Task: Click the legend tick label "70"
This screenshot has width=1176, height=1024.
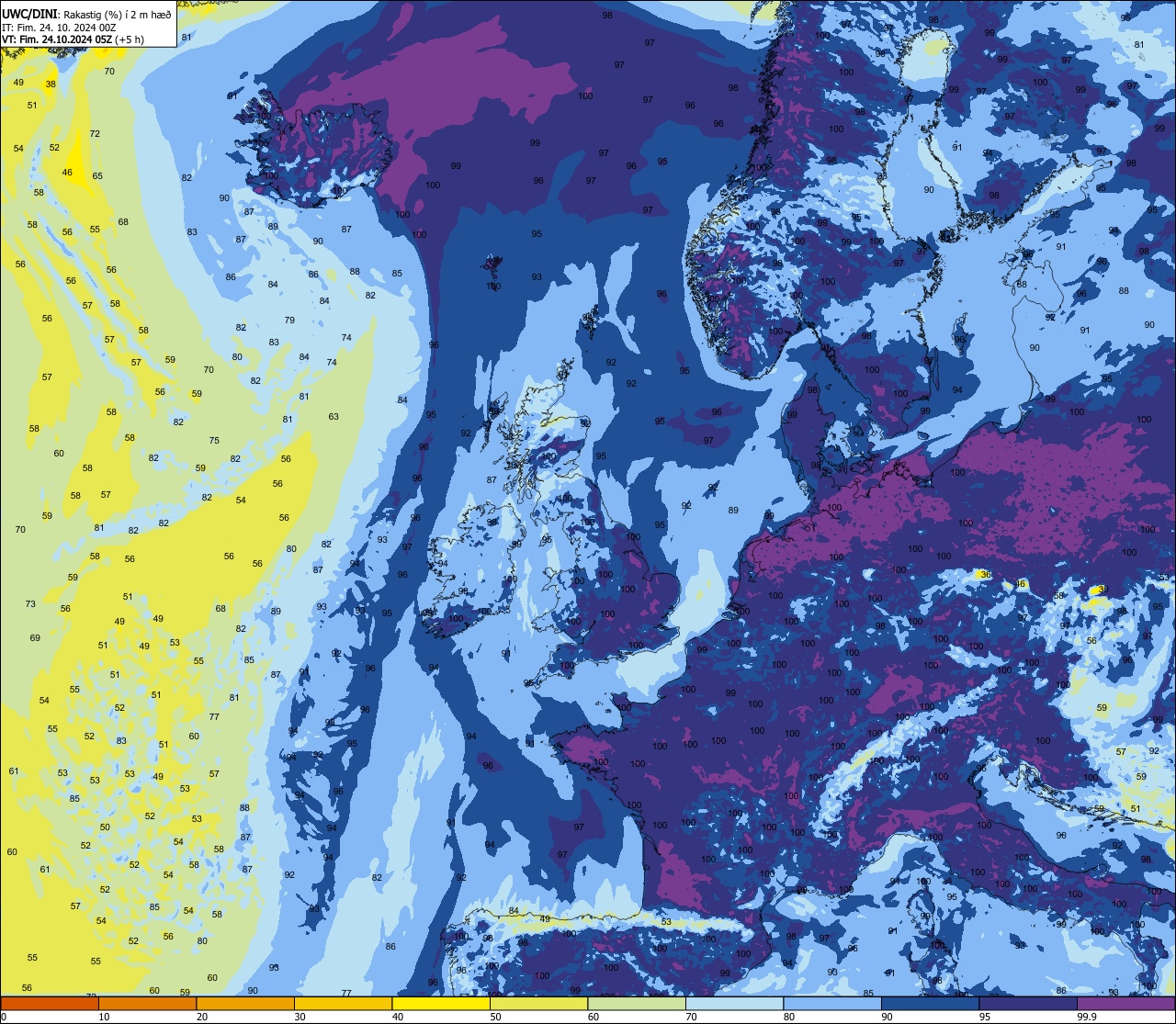Action: click(x=691, y=1017)
